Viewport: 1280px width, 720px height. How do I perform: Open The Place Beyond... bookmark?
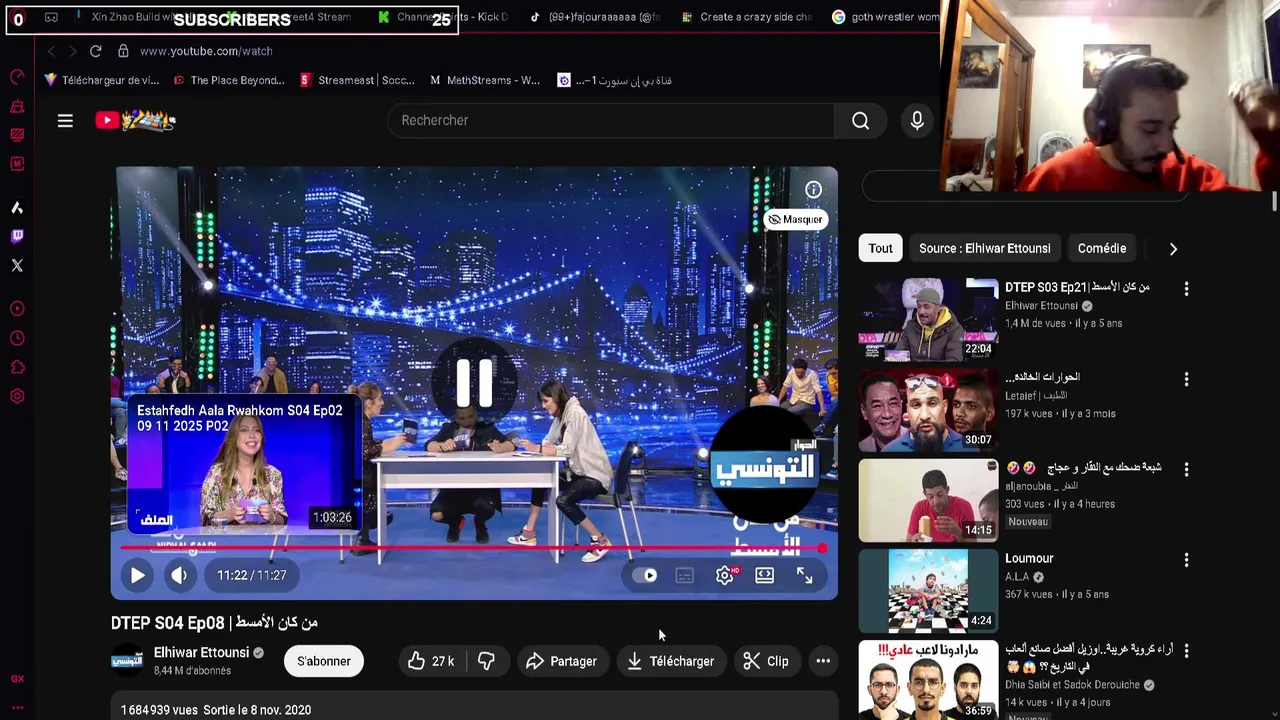coord(229,80)
